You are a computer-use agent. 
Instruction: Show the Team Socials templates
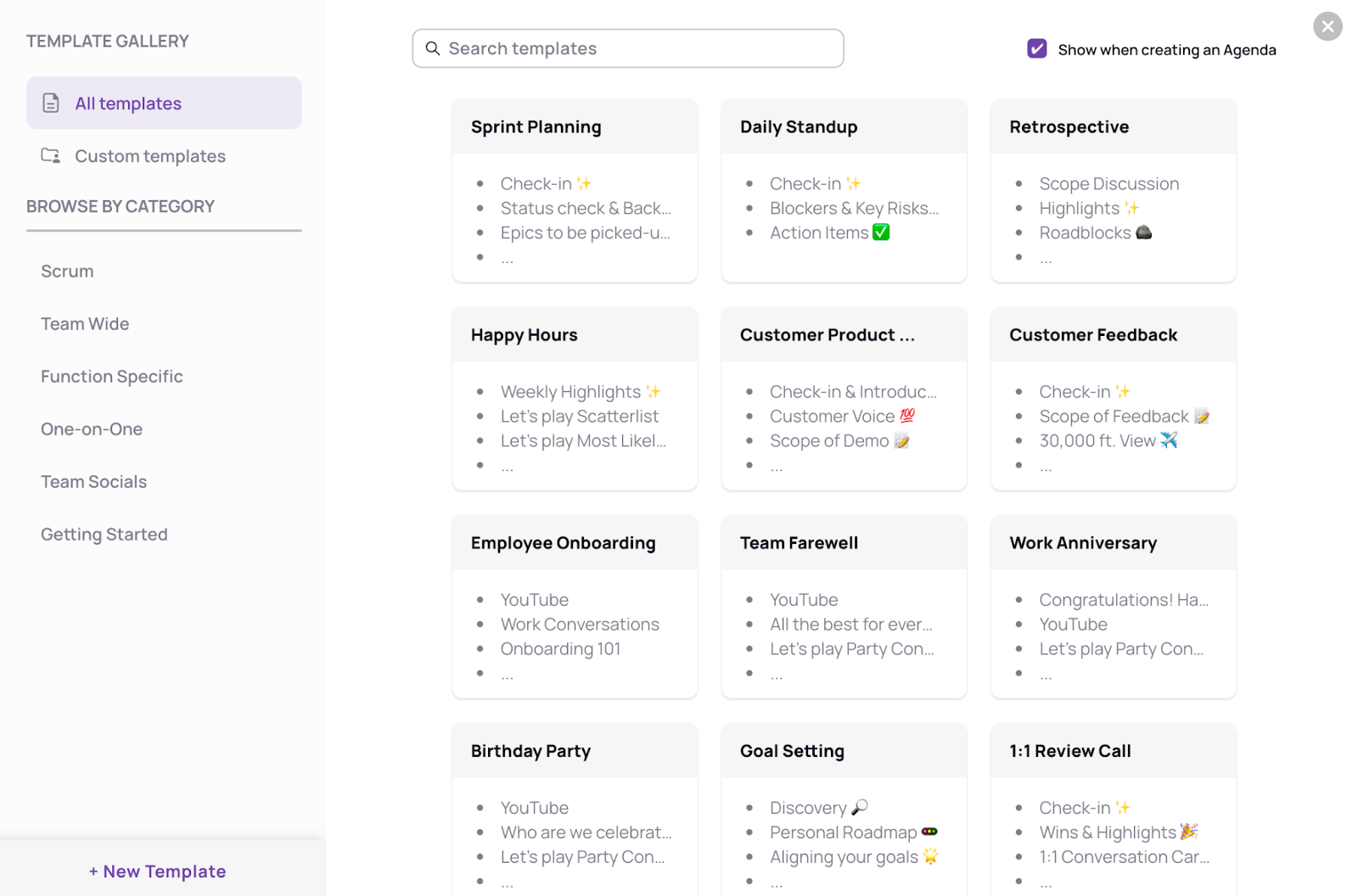(94, 482)
